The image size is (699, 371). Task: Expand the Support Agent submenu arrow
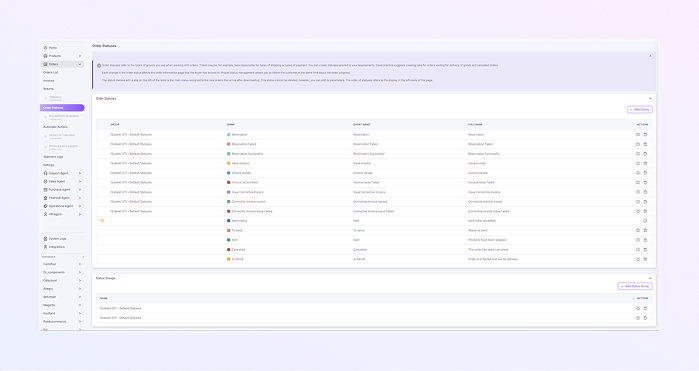80,173
